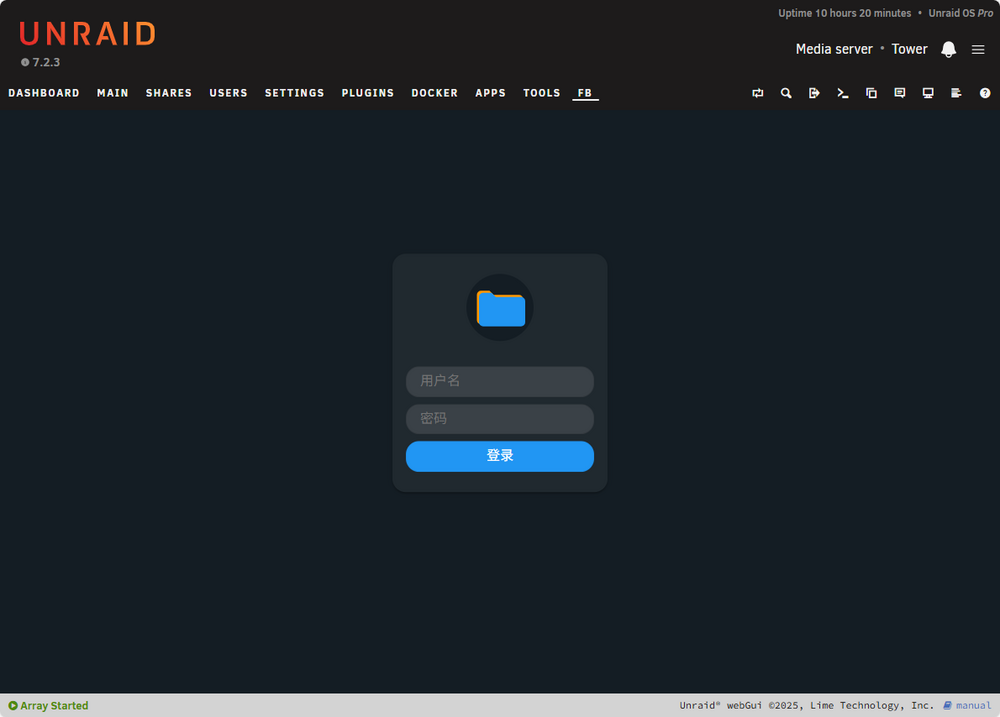Focus the 密码 password field
The width and height of the screenshot is (1000, 717).
click(500, 419)
